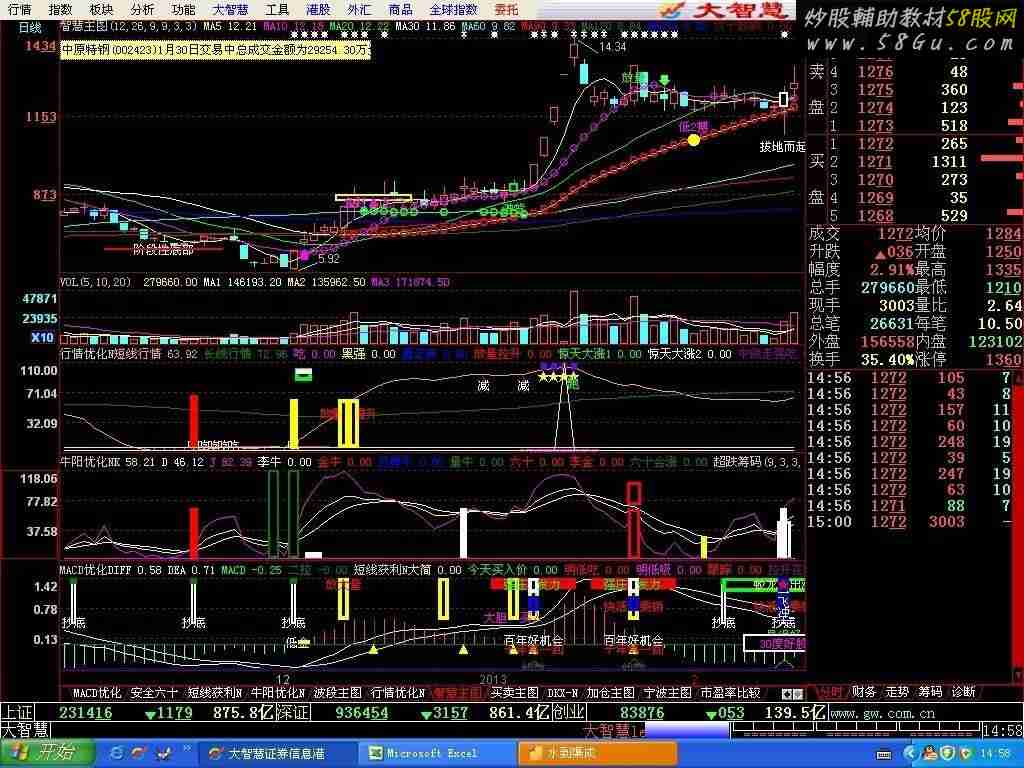The width and height of the screenshot is (1024, 768).
Task: Click the 总手 279660 value
Action: [887, 287]
